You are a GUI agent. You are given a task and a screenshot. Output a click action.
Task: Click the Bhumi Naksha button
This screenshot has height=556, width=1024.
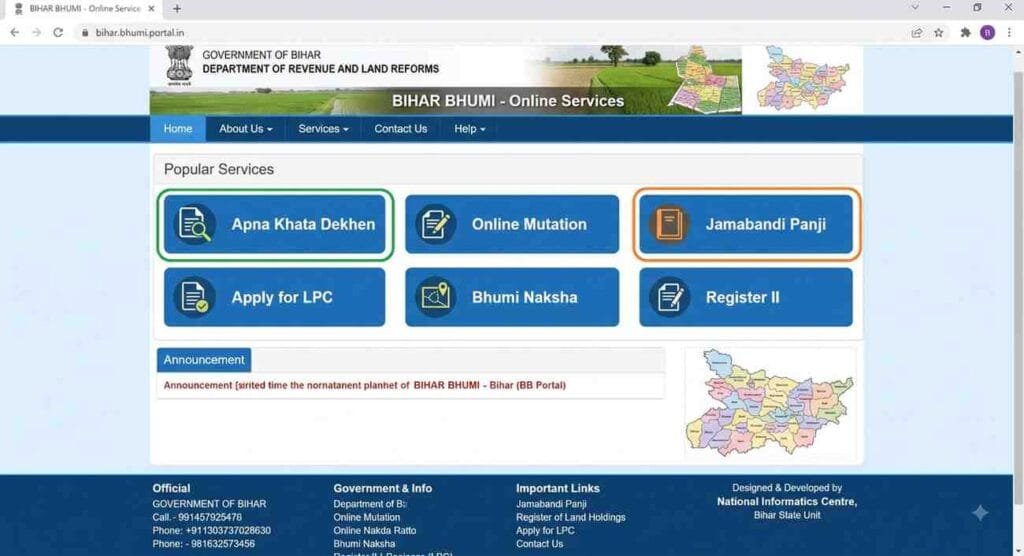click(512, 297)
